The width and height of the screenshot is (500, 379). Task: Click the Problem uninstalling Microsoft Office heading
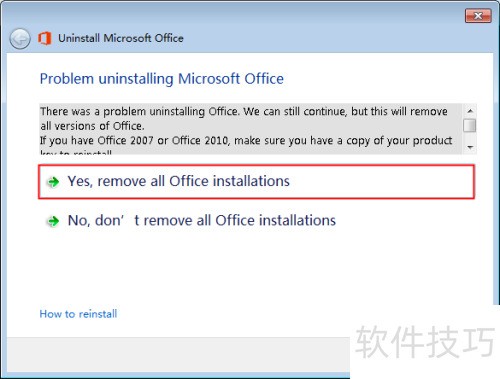162,79
